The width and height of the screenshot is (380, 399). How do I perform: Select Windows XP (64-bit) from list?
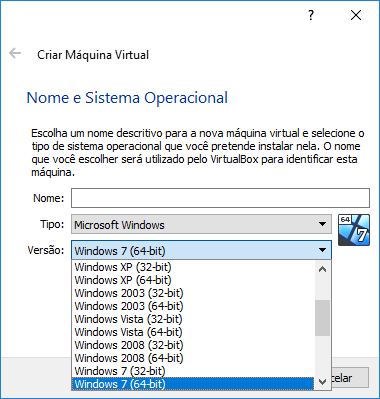click(193, 280)
